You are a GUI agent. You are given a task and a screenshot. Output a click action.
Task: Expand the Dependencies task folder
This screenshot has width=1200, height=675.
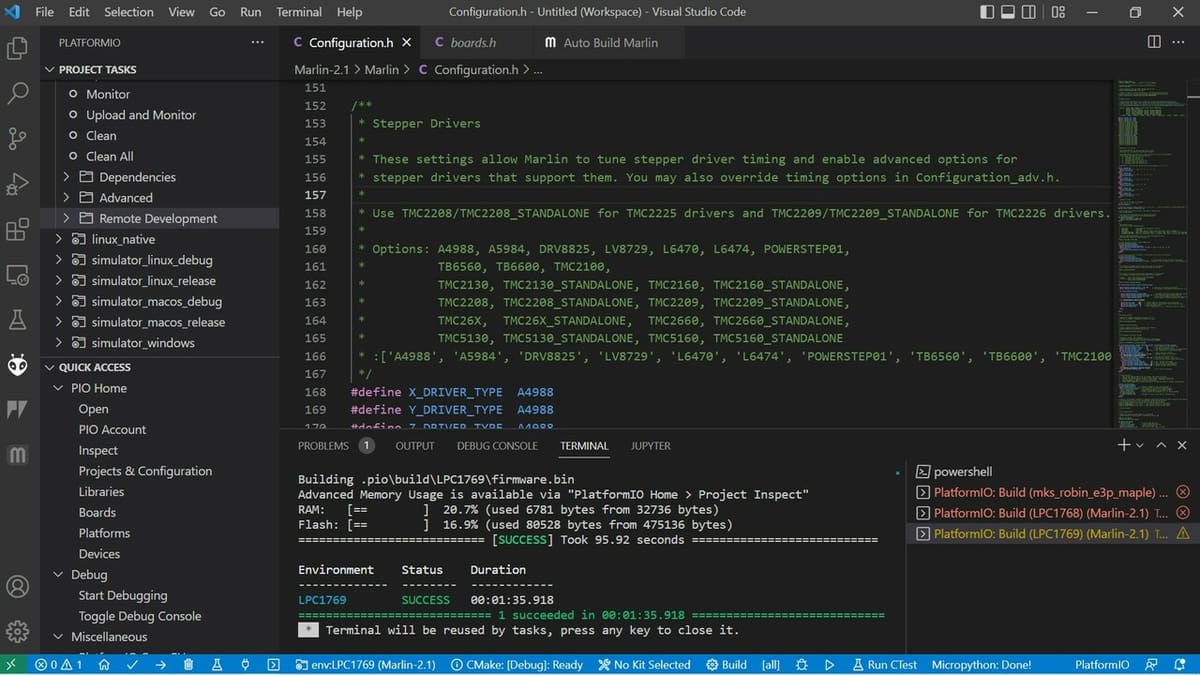(66, 177)
